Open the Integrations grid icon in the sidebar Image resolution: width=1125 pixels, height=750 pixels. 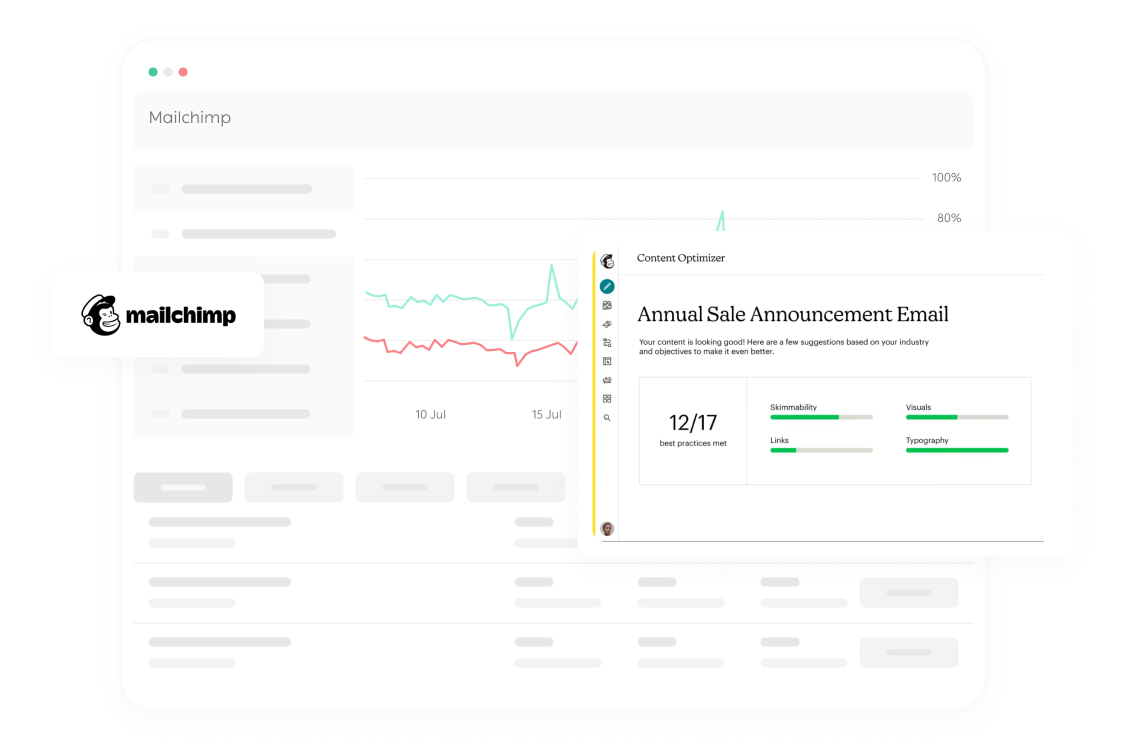(x=607, y=399)
